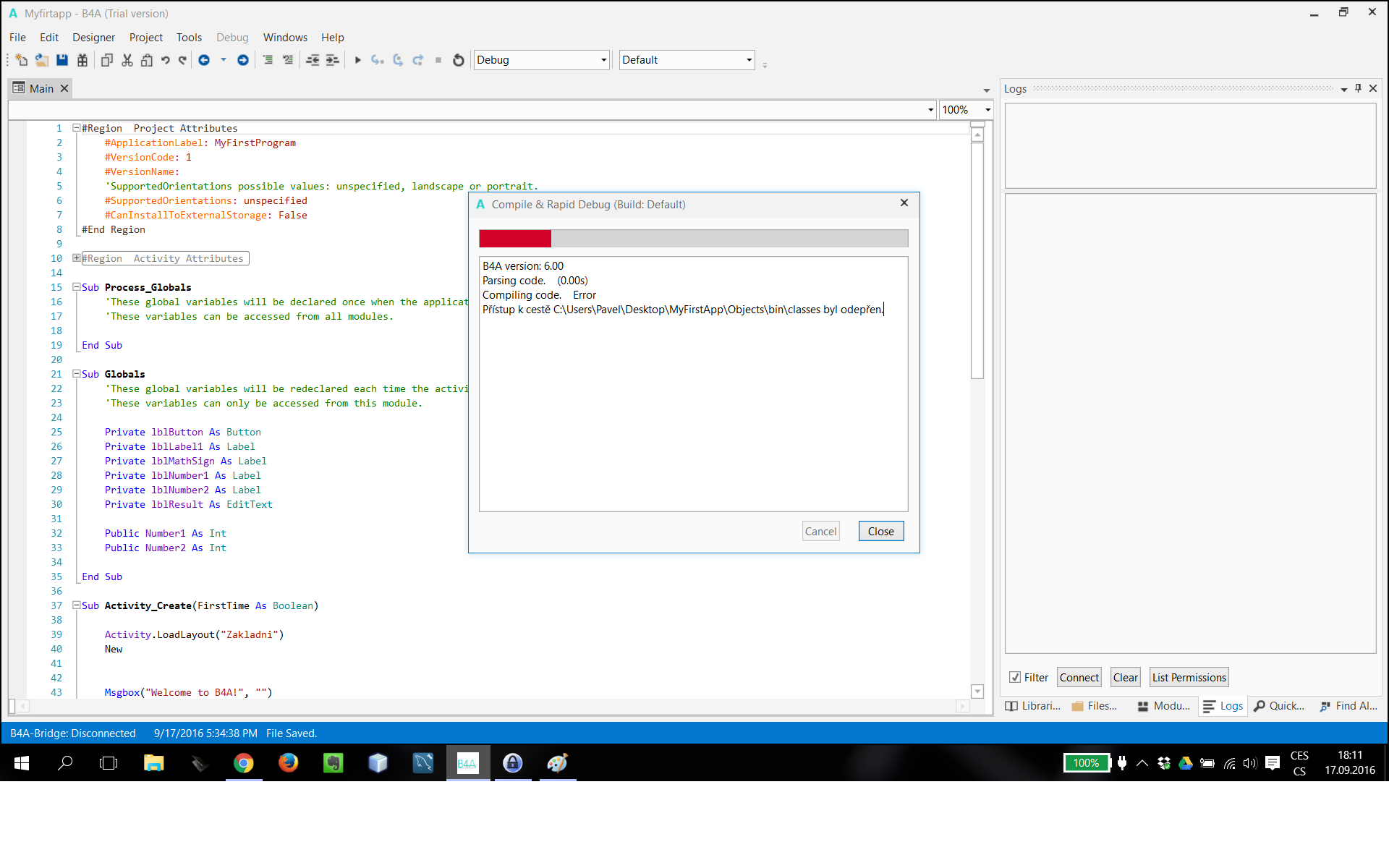The image size is (1389, 868).
Task: Click the Undo toolbar icon
Action: [166, 60]
